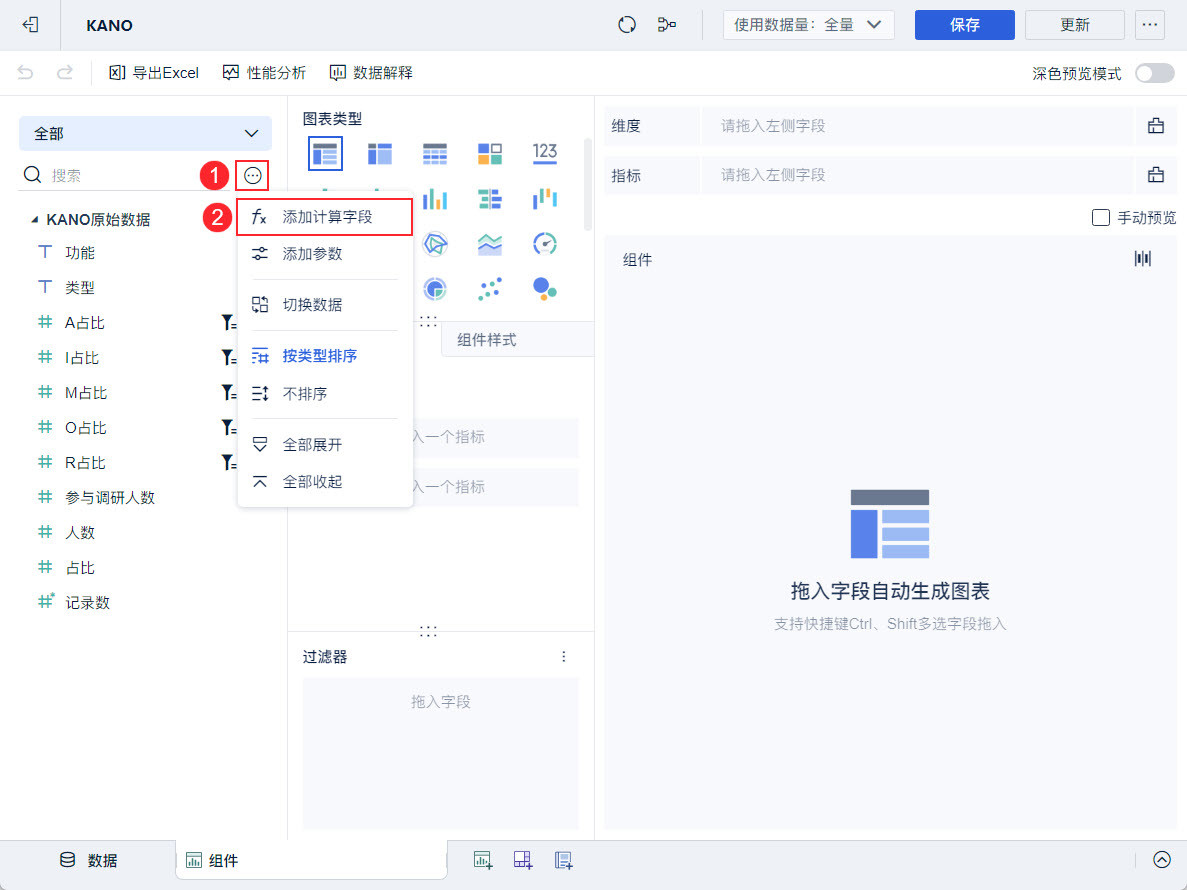
Task: Select the I占比 field
Action: coord(82,357)
